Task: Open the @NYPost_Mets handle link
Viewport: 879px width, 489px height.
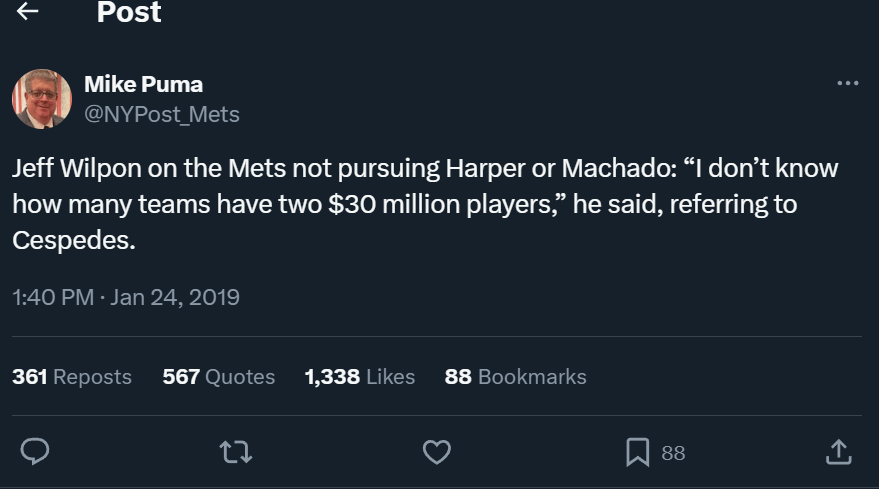Action: [x=162, y=114]
